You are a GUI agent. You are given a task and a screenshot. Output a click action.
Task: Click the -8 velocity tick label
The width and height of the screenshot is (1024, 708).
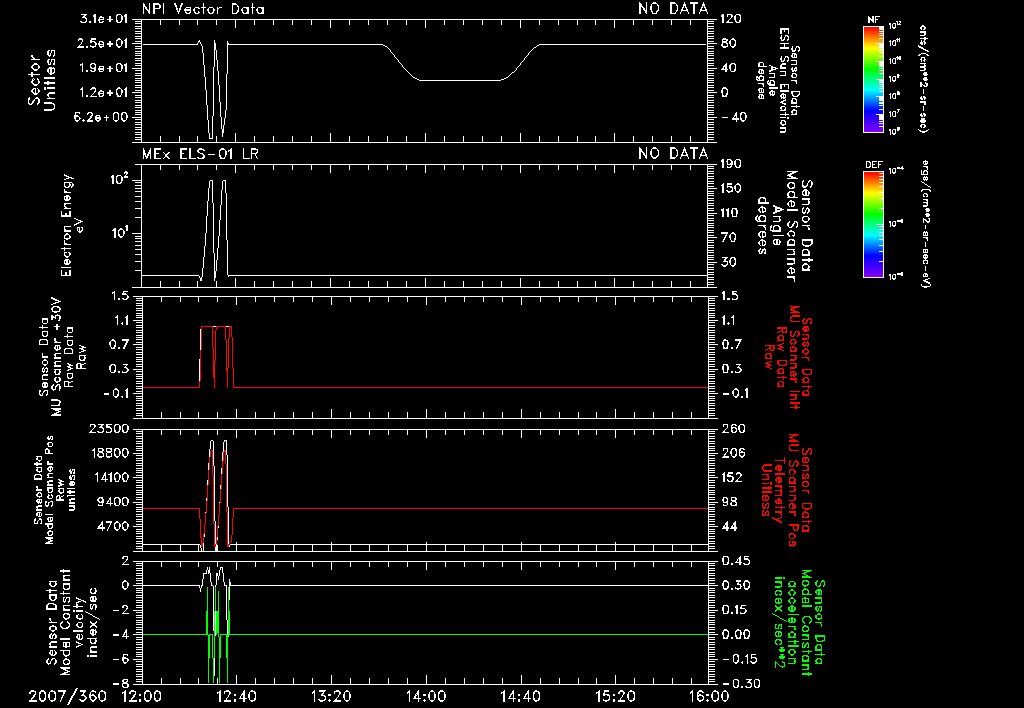point(119,683)
